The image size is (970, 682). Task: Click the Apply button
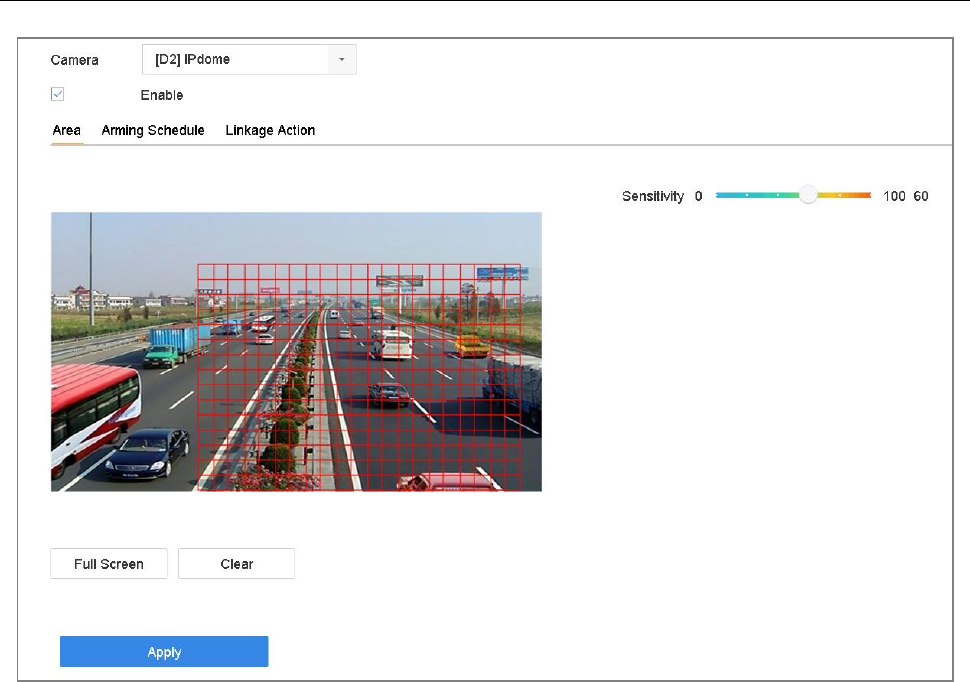(164, 652)
